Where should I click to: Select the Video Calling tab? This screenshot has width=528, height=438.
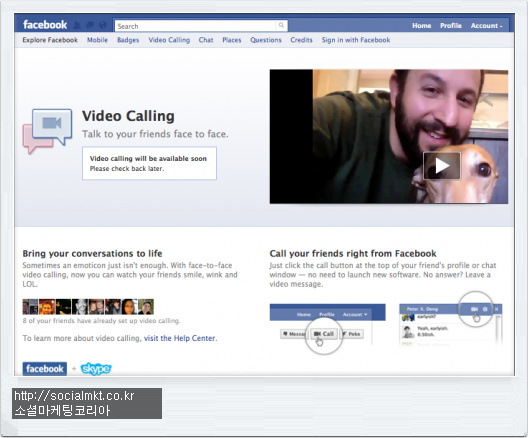tap(169, 40)
